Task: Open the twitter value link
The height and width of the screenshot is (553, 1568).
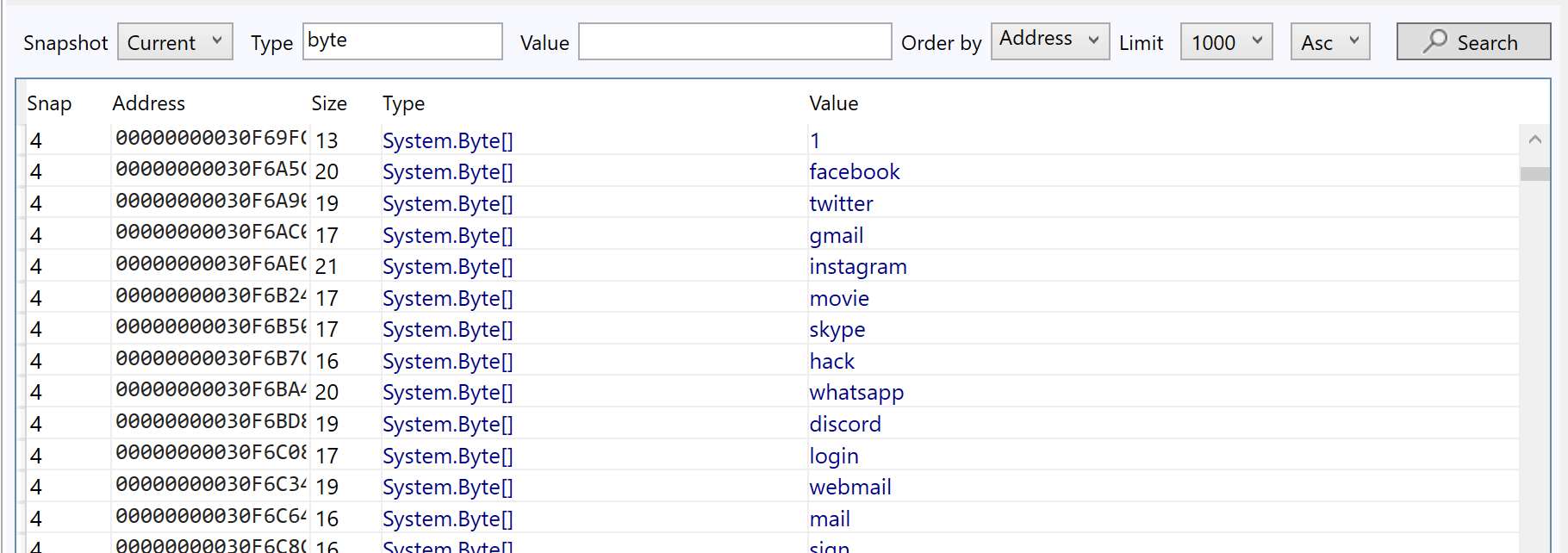Action: 841,204
